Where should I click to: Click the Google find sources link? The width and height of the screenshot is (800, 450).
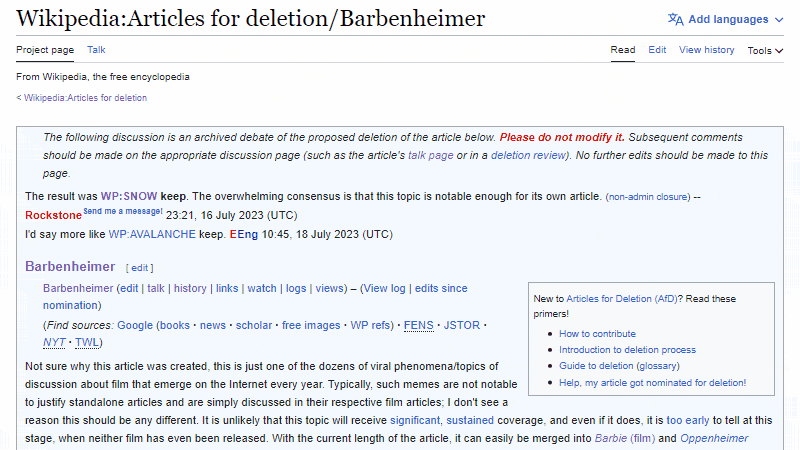(135, 325)
